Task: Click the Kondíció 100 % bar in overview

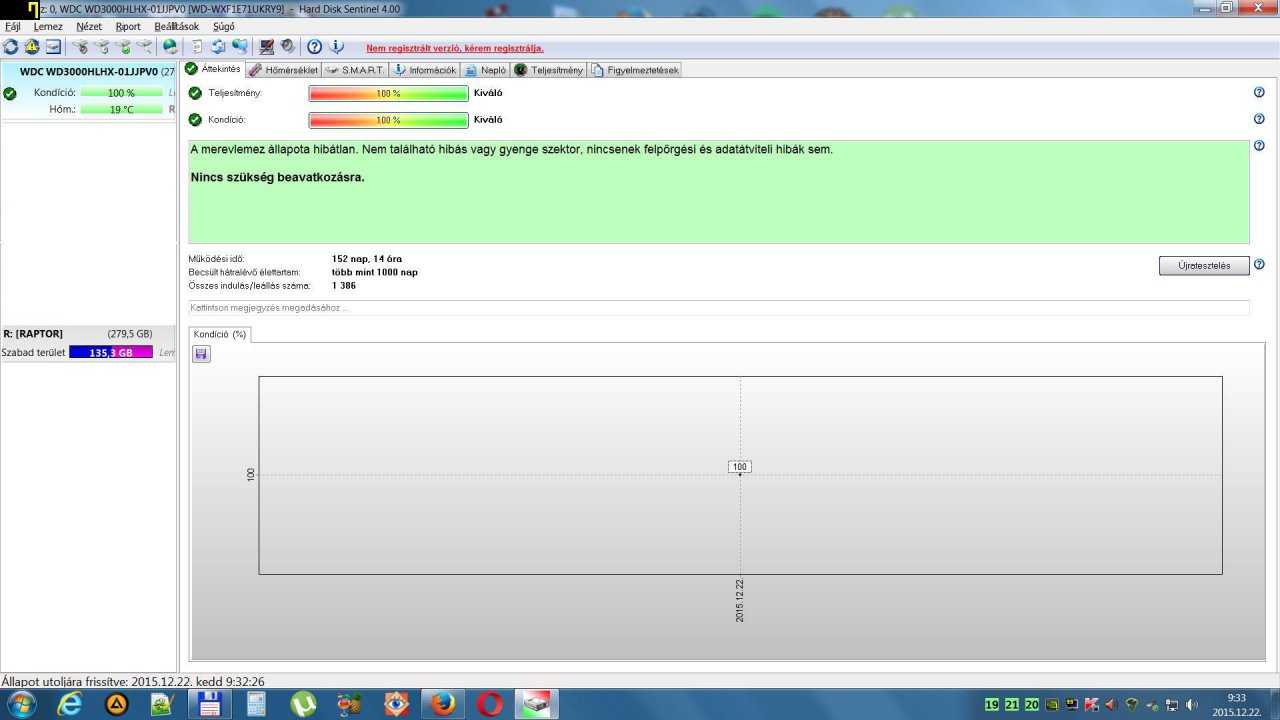Action: point(388,120)
